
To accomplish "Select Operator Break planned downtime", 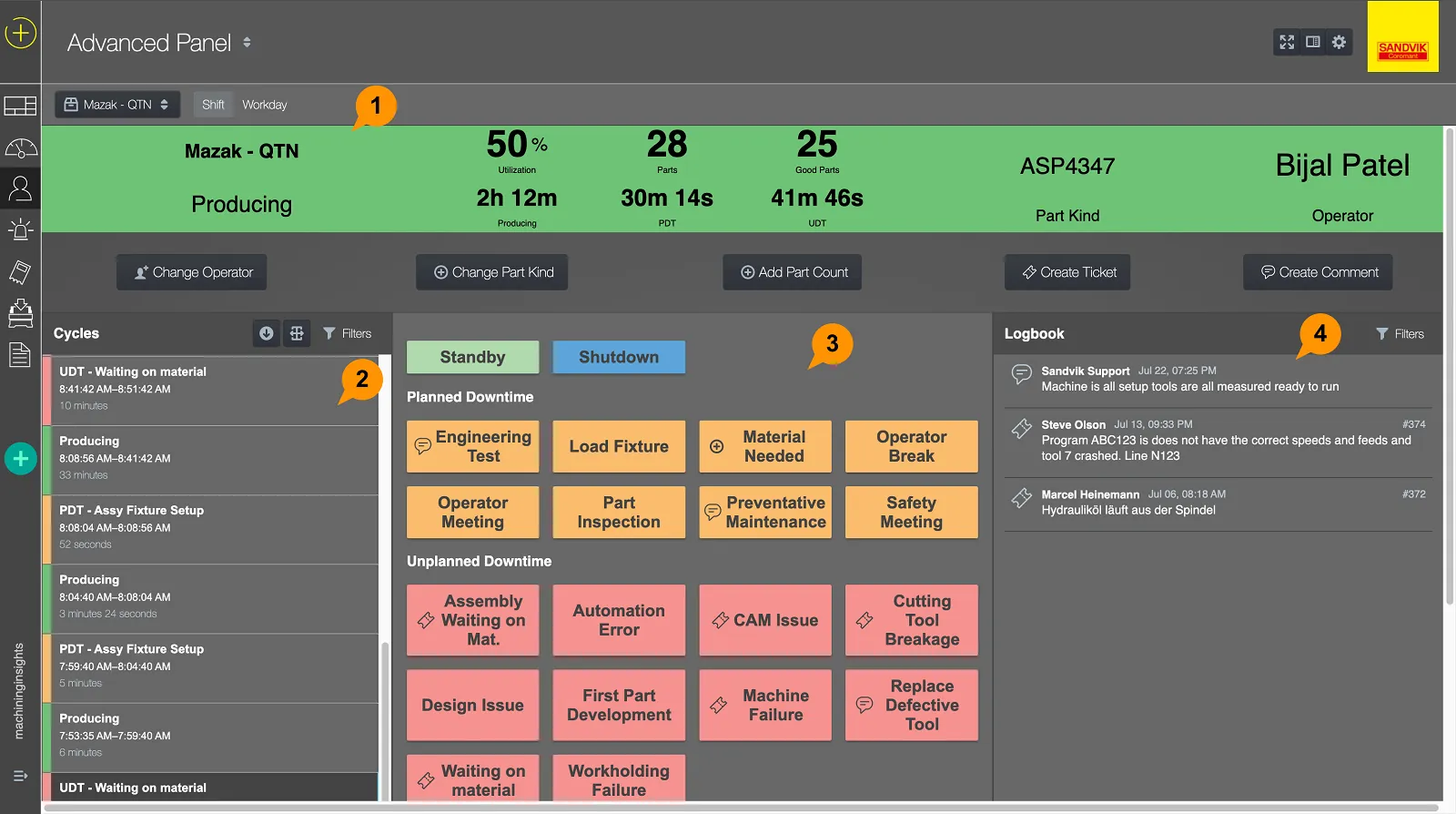I will click(x=912, y=446).
